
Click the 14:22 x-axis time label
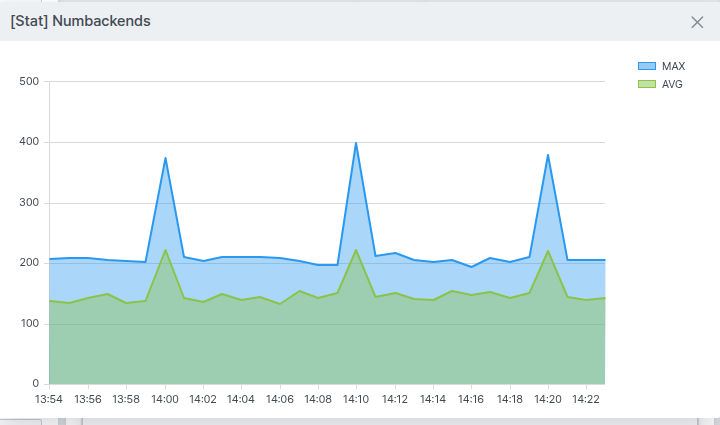coord(586,399)
